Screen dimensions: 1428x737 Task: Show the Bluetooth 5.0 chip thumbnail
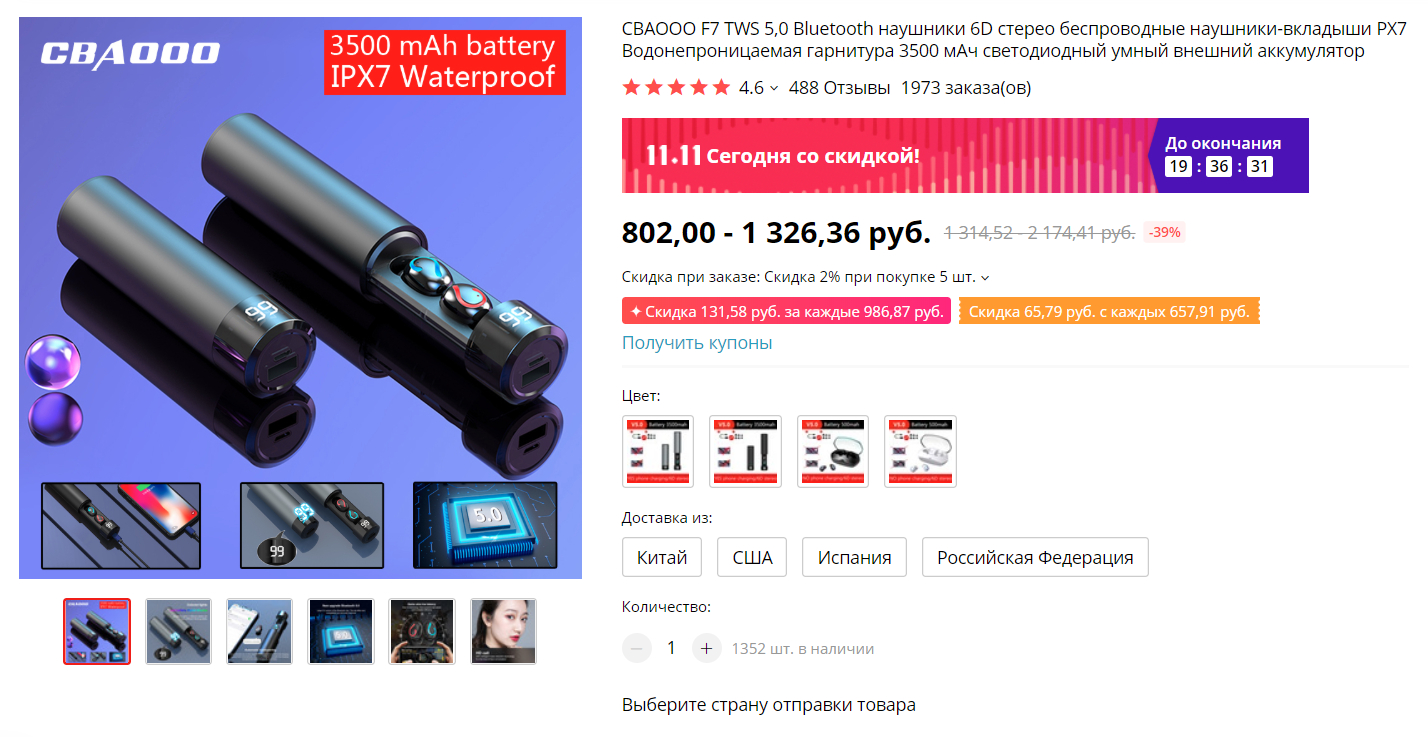coord(341,631)
